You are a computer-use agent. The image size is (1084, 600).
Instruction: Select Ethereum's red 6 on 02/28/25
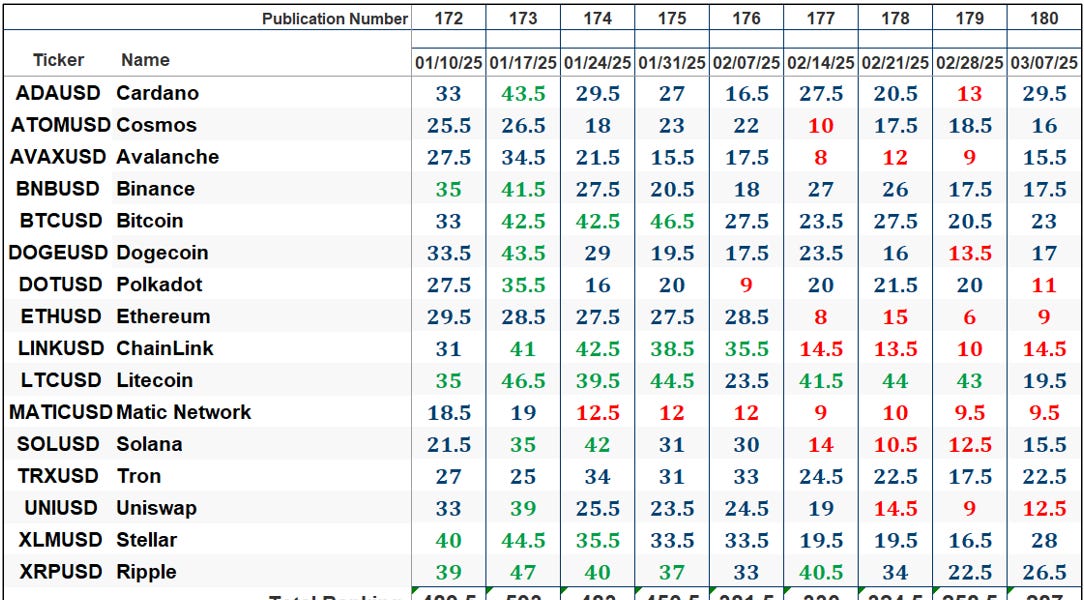click(969, 317)
